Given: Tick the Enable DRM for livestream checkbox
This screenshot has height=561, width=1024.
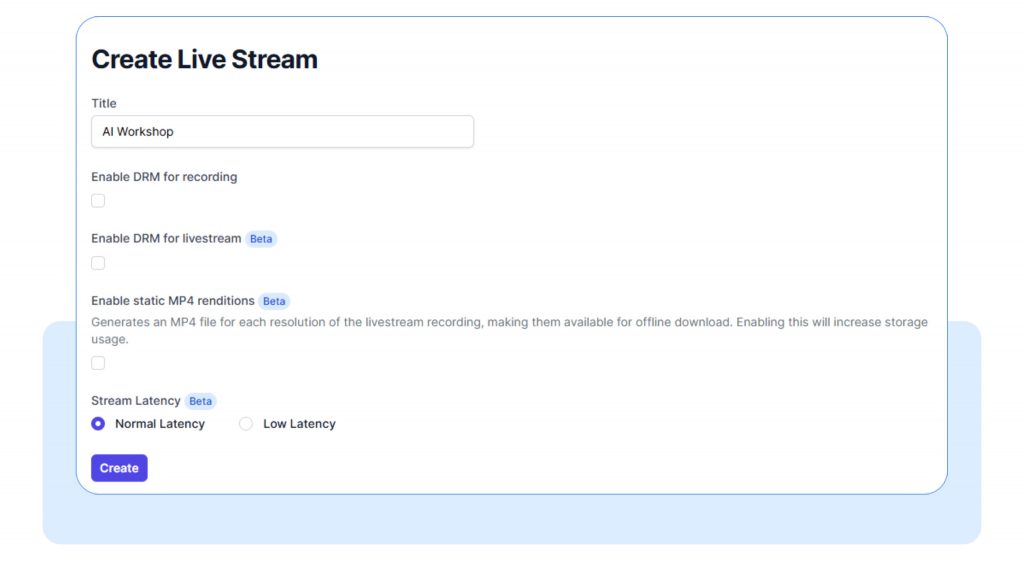Looking at the screenshot, I should point(98,264).
